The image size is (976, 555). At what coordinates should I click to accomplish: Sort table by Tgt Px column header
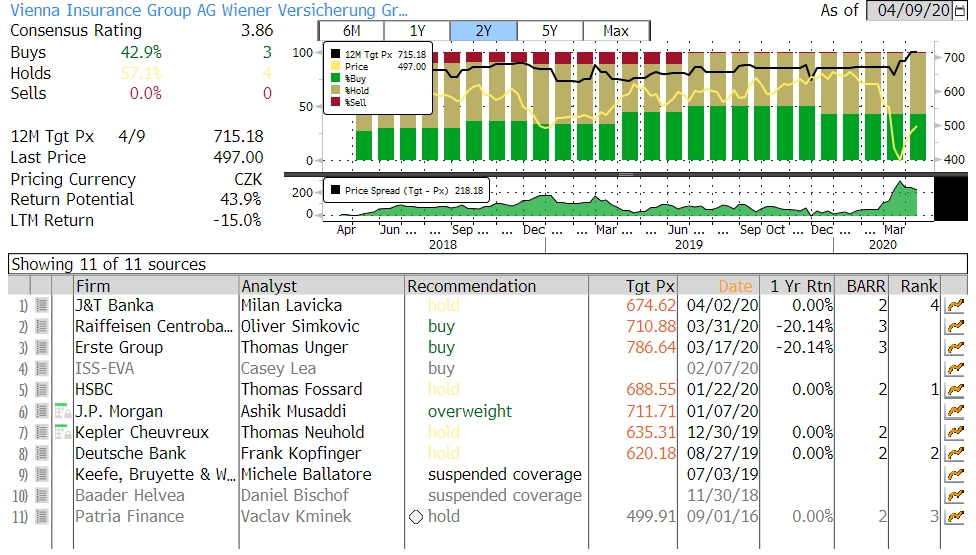pos(632,286)
